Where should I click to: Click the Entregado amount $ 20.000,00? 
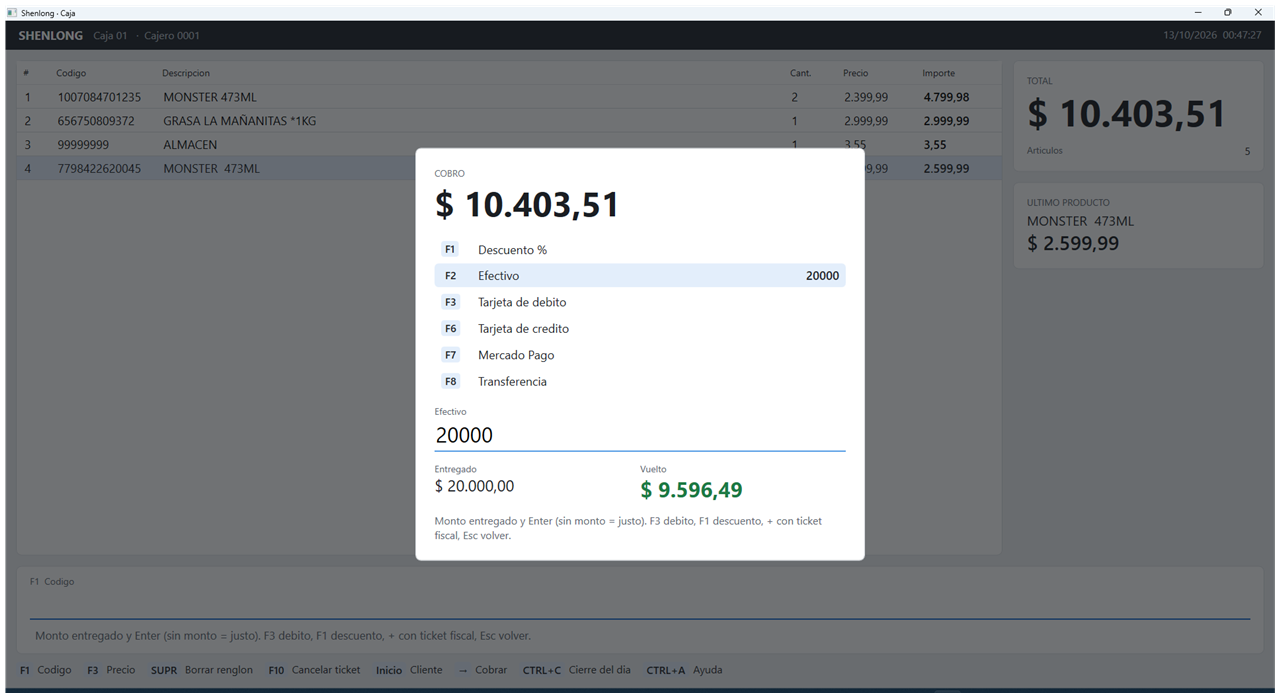coord(475,486)
